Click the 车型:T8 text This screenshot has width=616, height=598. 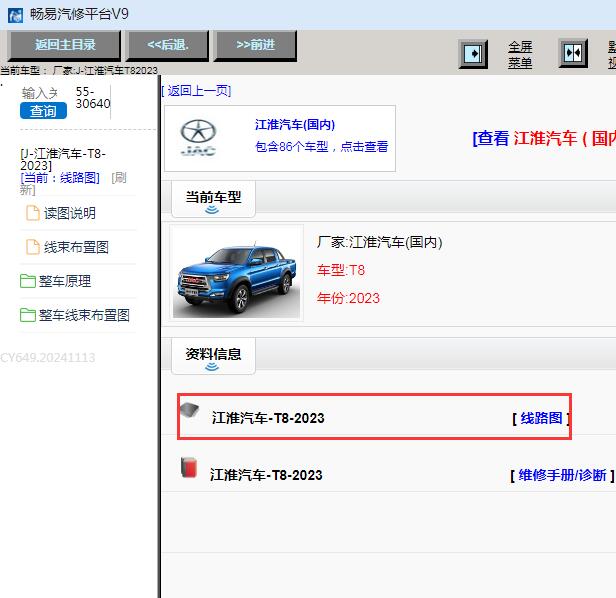pyautogui.click(x=341, y=270)
